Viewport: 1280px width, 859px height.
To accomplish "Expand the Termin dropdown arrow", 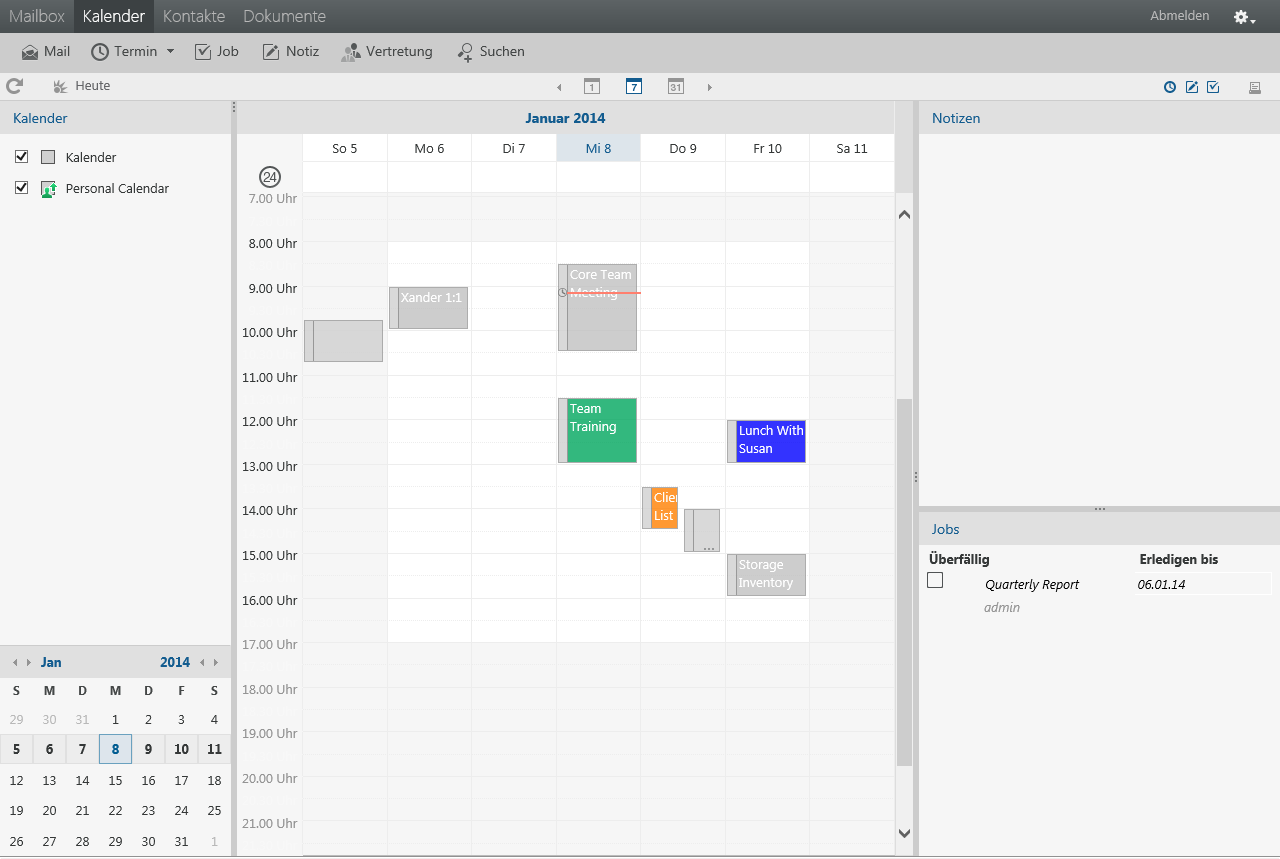I will (170, 52).
